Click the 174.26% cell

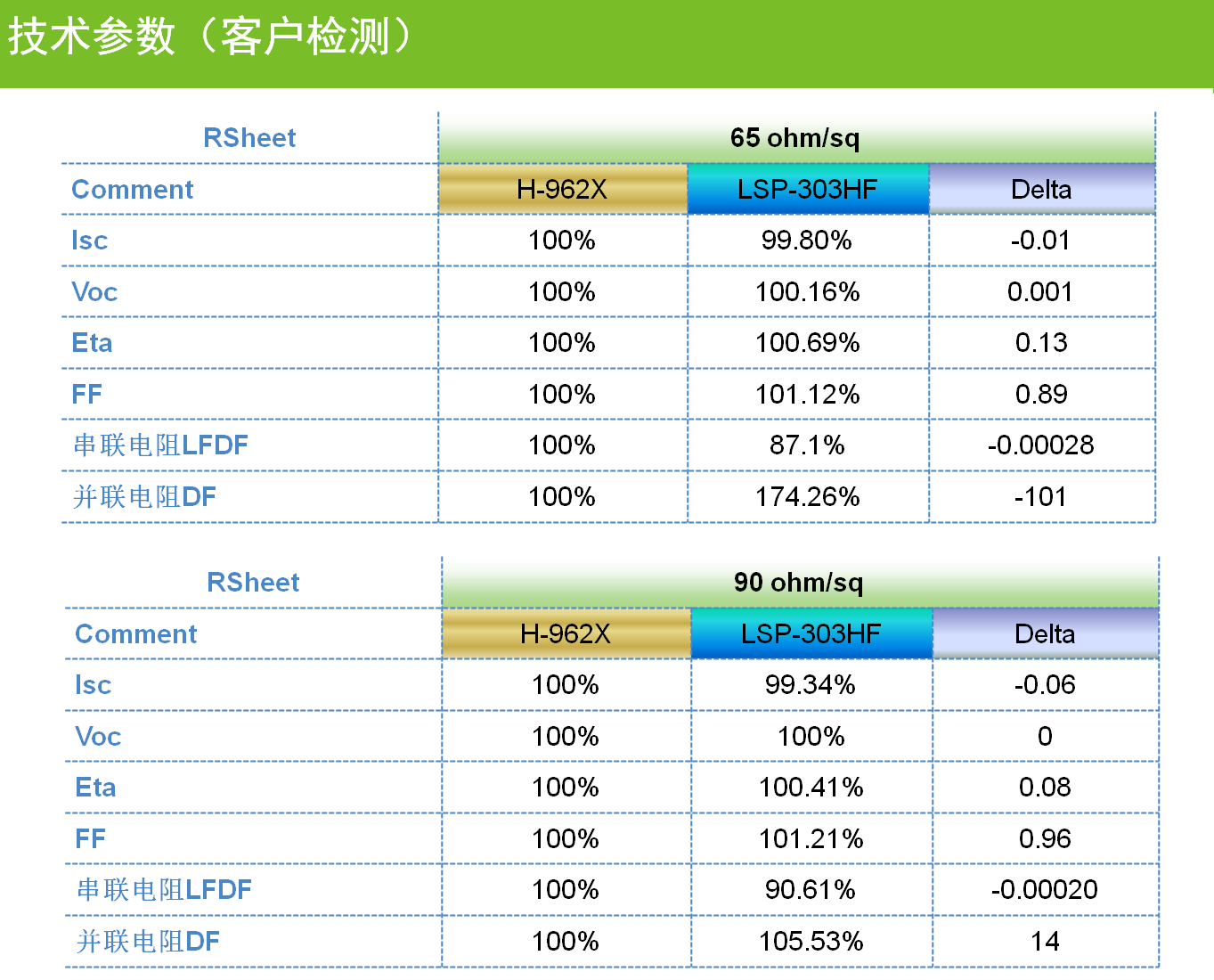tap(807, 497)
